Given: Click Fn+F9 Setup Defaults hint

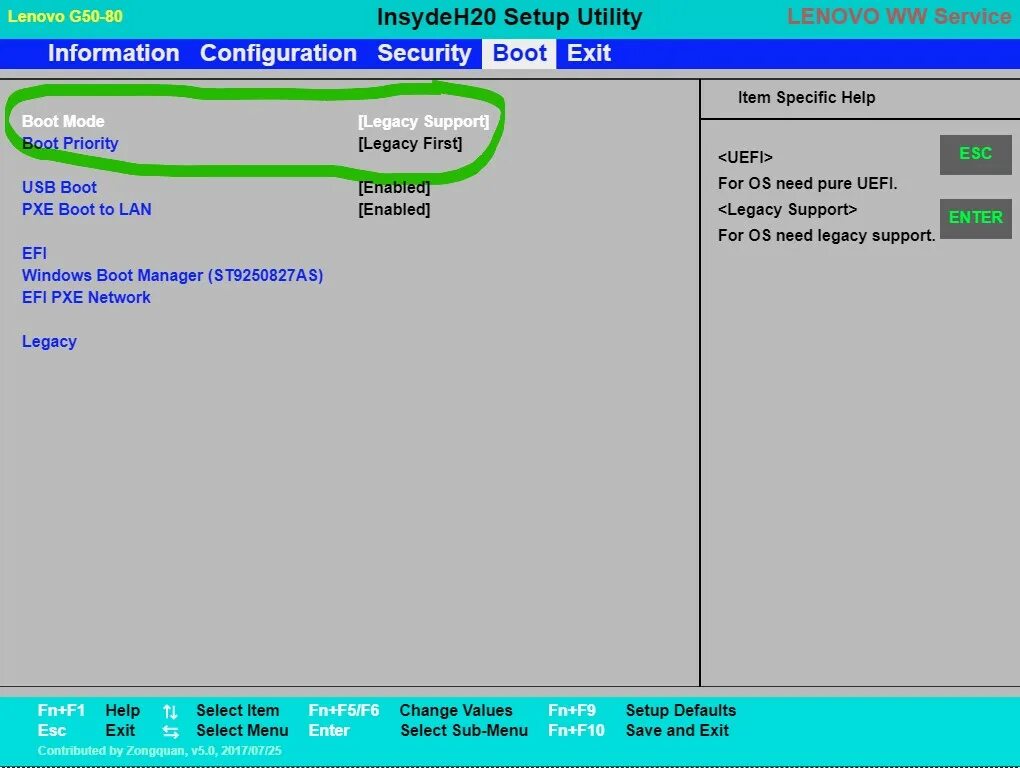Looking at the screenshot, I should [x=642, y=711].
